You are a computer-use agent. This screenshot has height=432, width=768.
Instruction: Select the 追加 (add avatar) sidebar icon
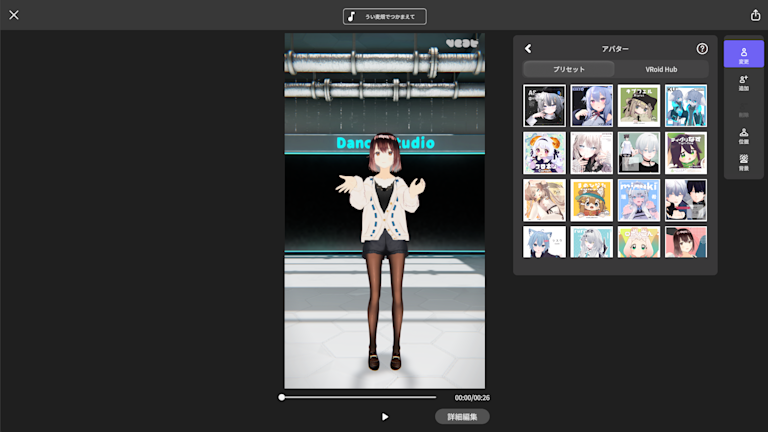tap(744, 83)
